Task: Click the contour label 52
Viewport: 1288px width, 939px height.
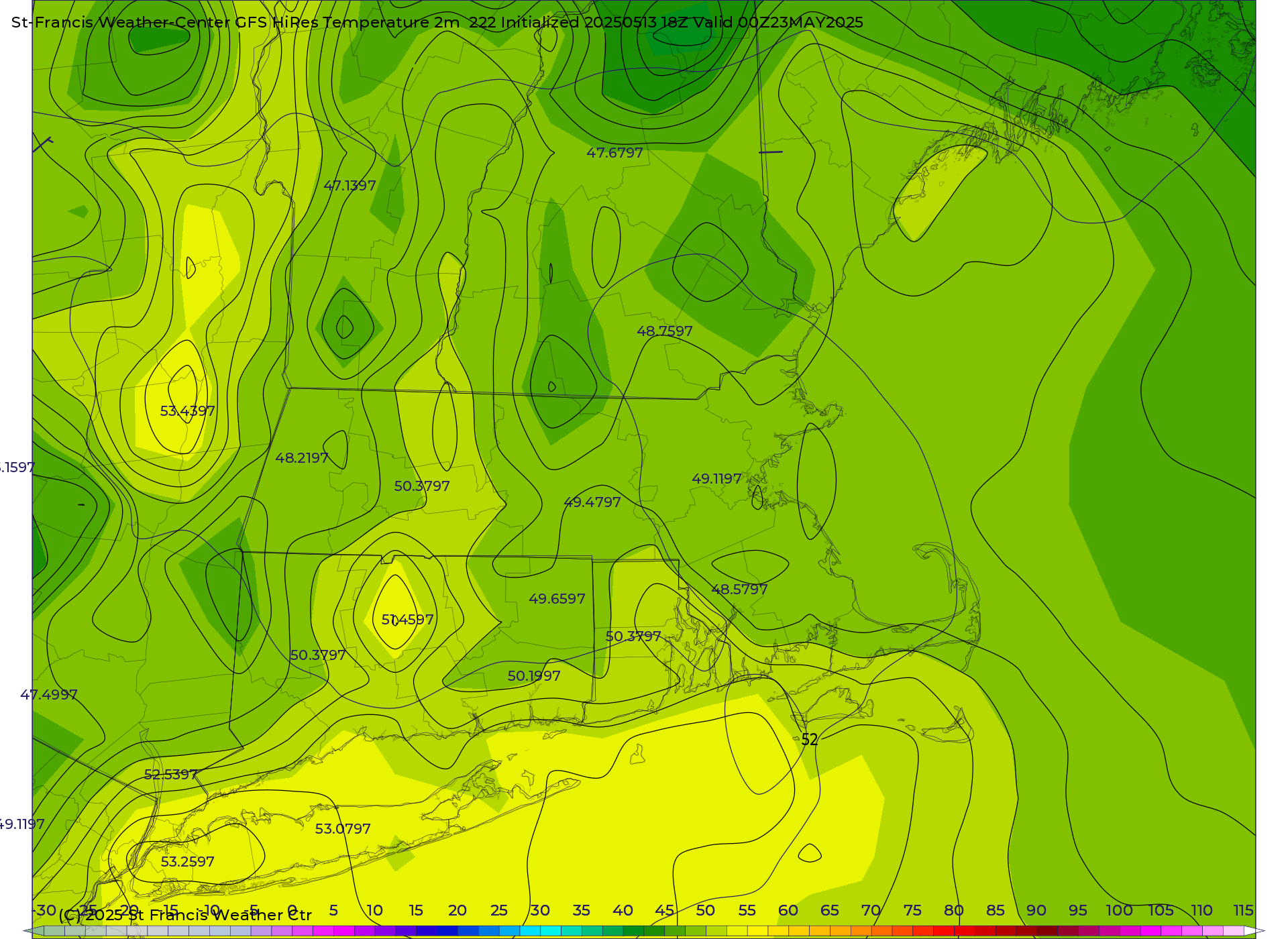Action: 810,740
